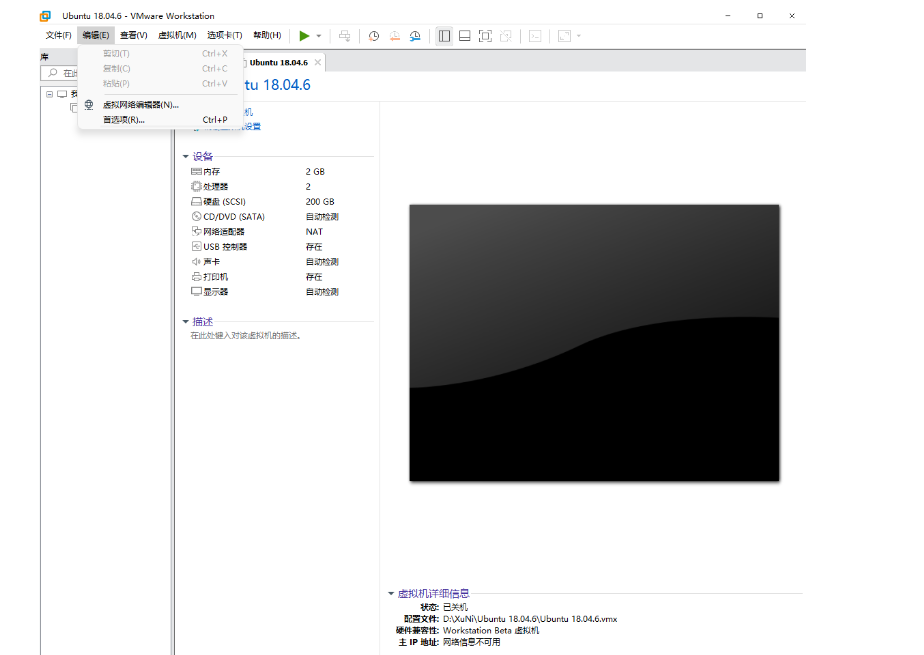Image resolution: width=924 pixels, height=655 pixels.
Task: Click the Ubuntu 18.04.6 page title
Action: tap(277, 85)
